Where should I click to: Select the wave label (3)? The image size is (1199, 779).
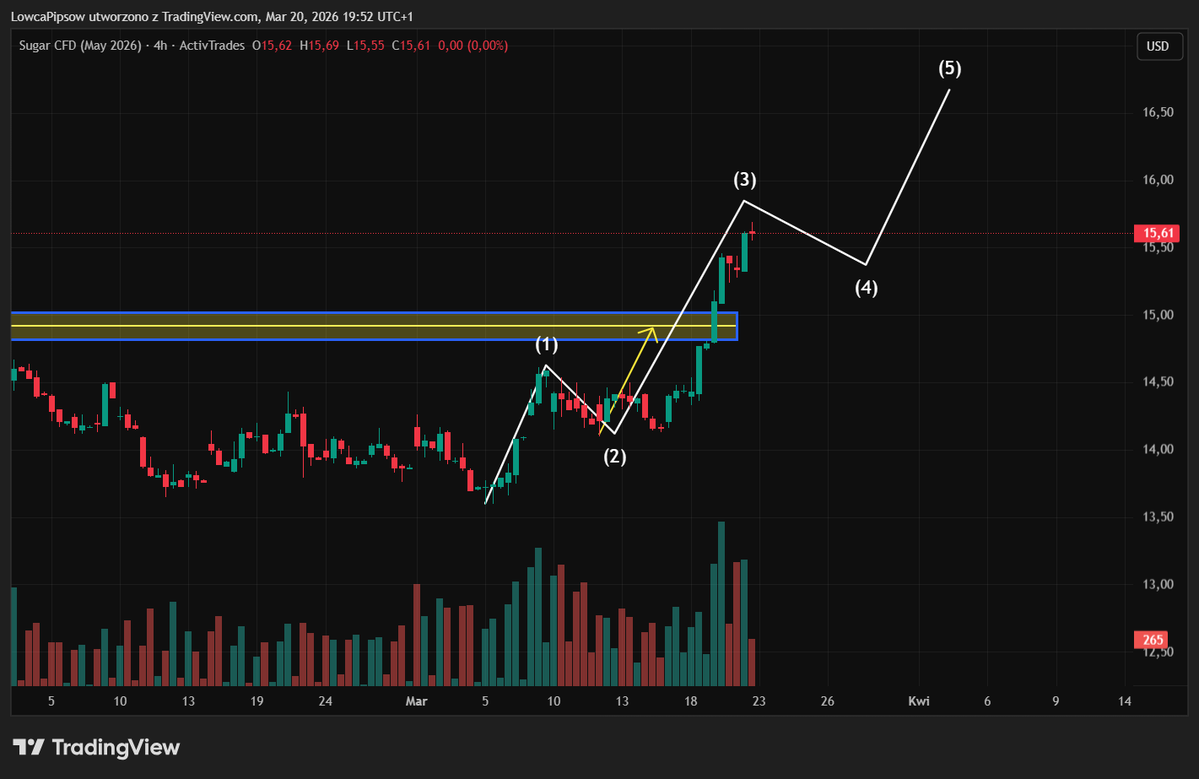coord(745,180)
